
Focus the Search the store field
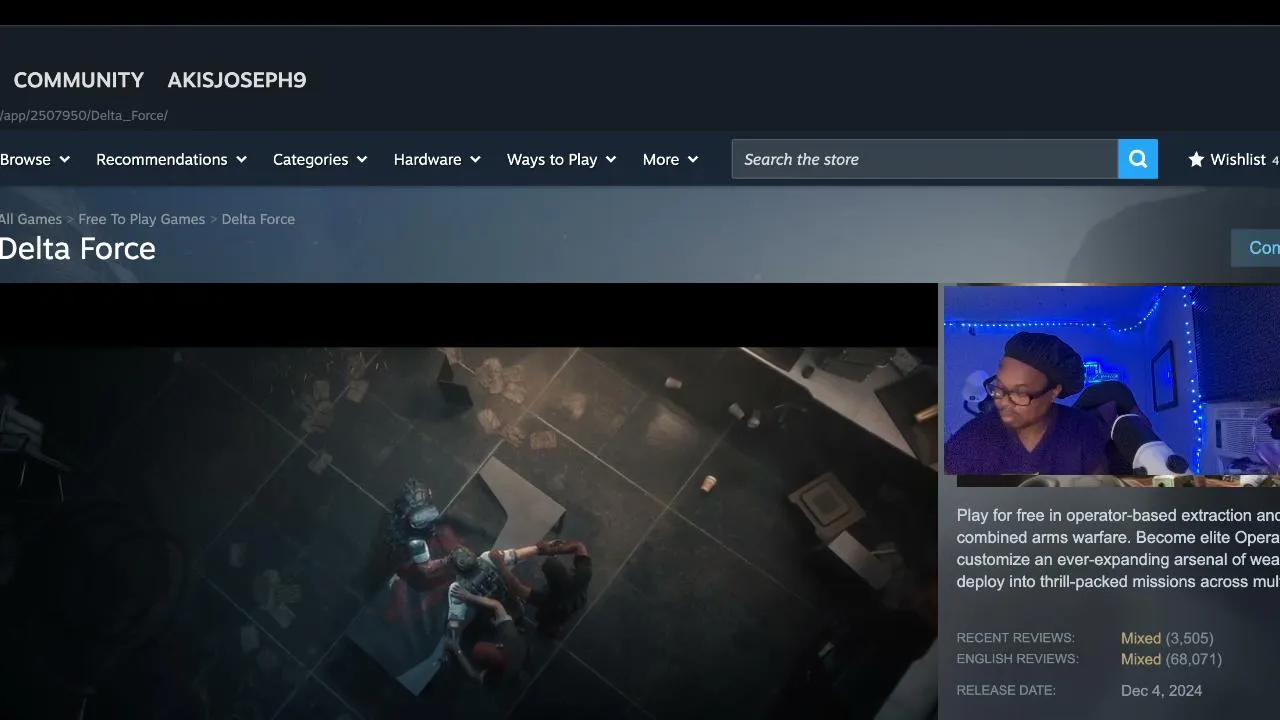click(925, 159)
